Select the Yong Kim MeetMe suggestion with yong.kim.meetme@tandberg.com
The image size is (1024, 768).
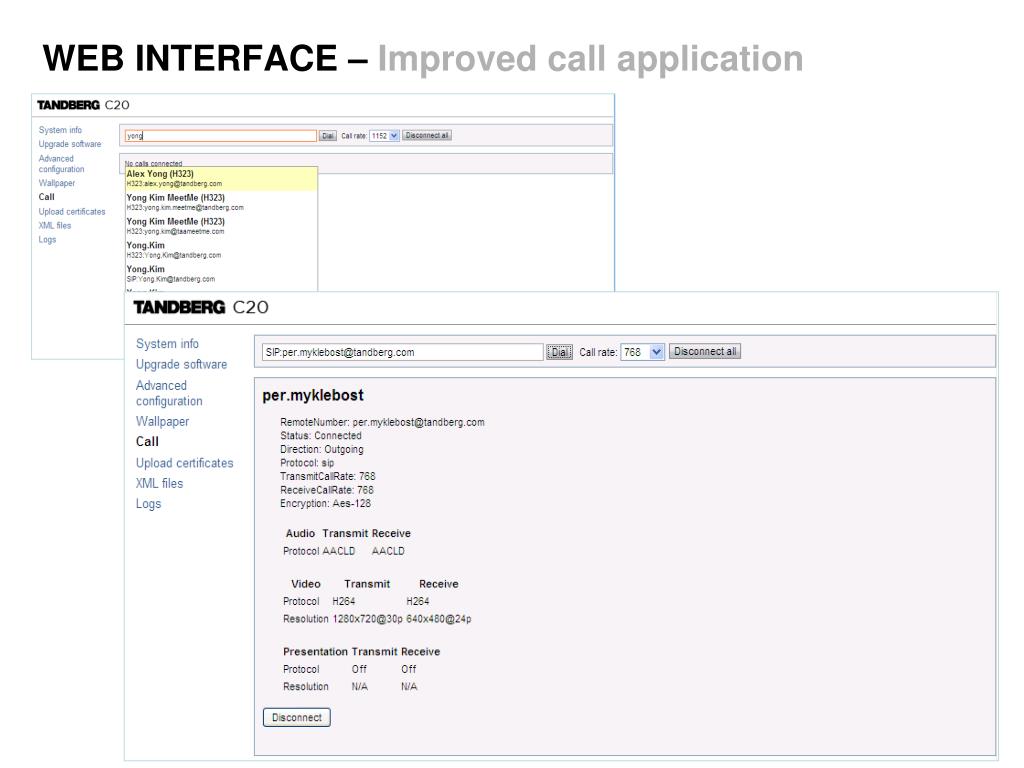pos(221,202)
